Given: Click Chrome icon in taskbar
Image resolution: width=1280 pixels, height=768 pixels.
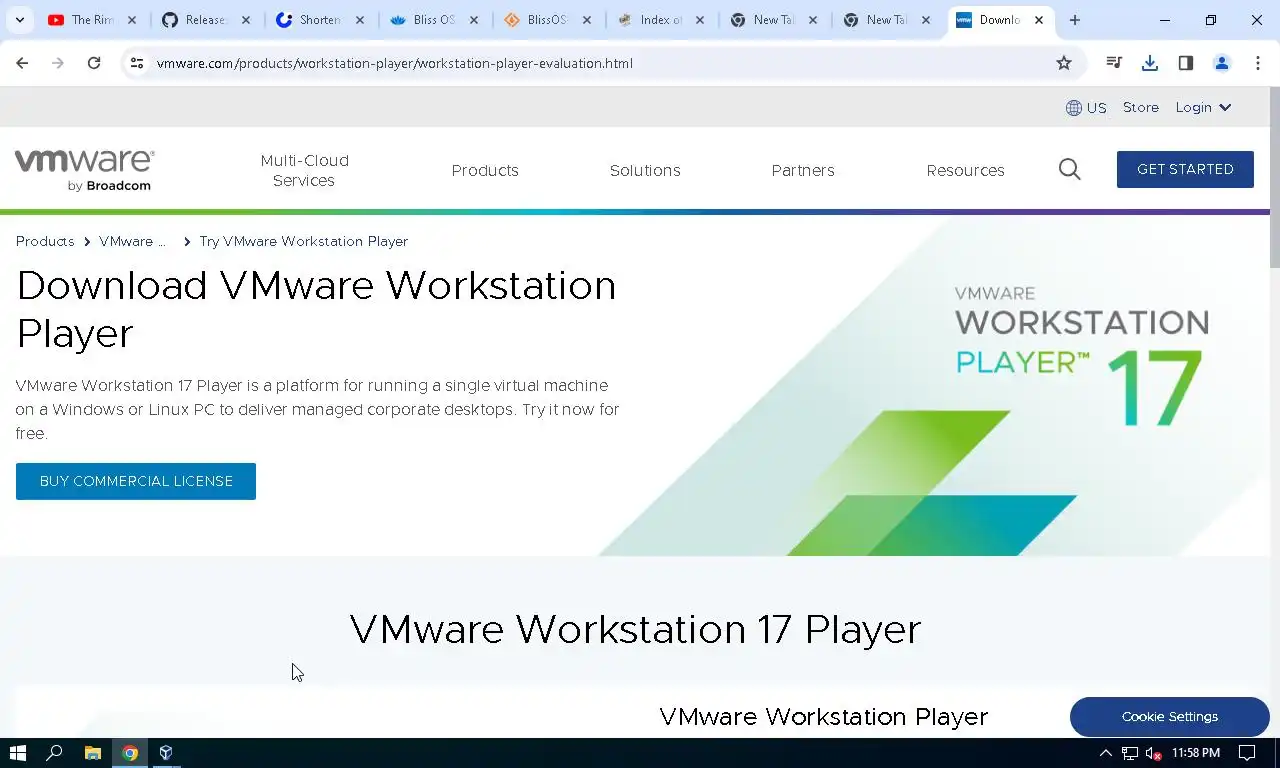Looking at the screenshot, I should click(130, 753).
